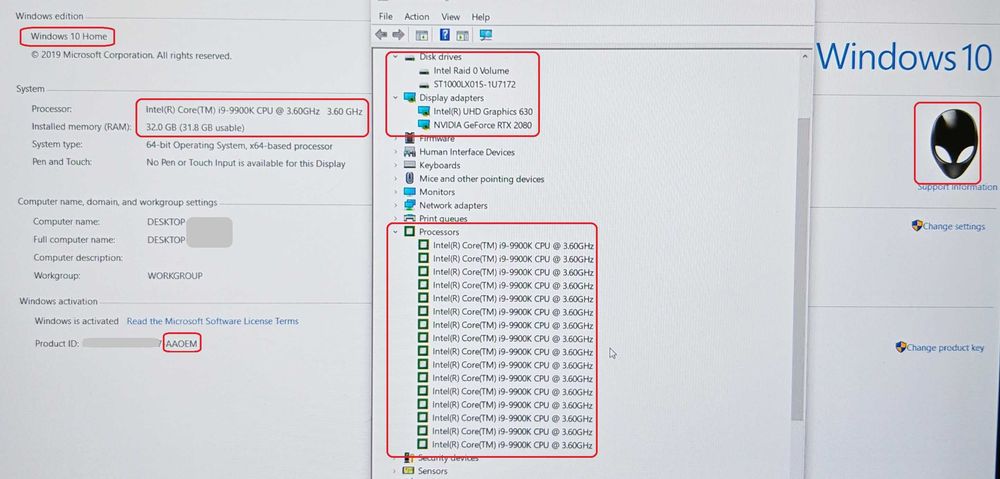This screenshot has height=479, width=1000.
Task: Select the Keyboards category icon
Action: 409,165
